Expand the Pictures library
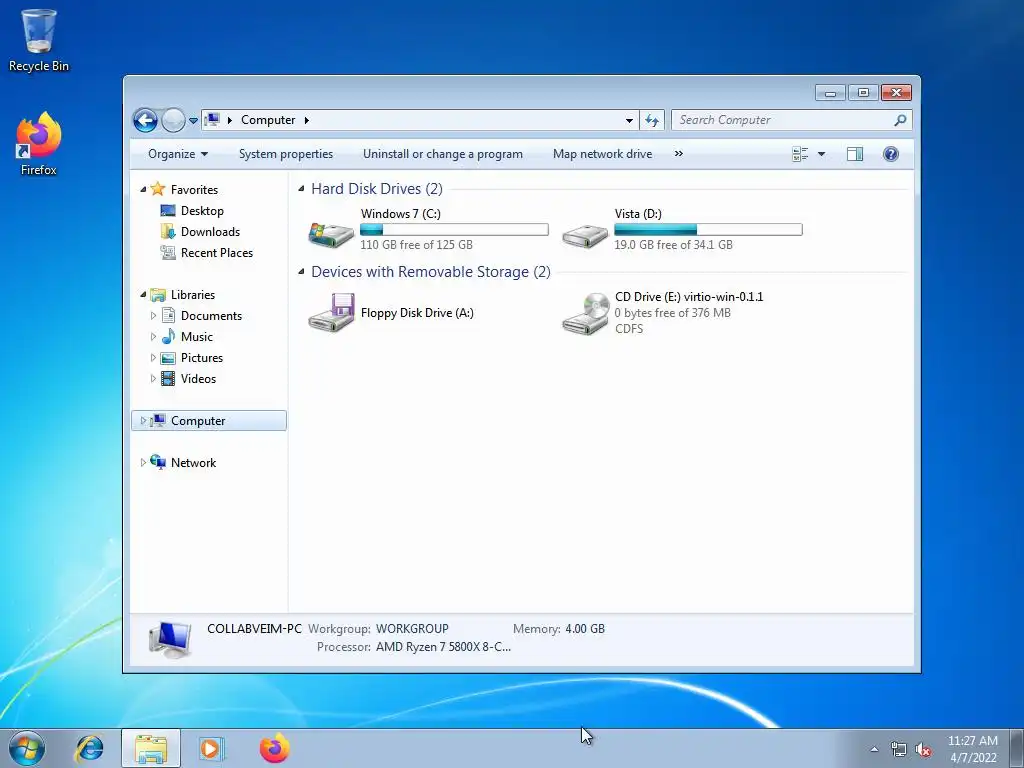 (153, 358)
